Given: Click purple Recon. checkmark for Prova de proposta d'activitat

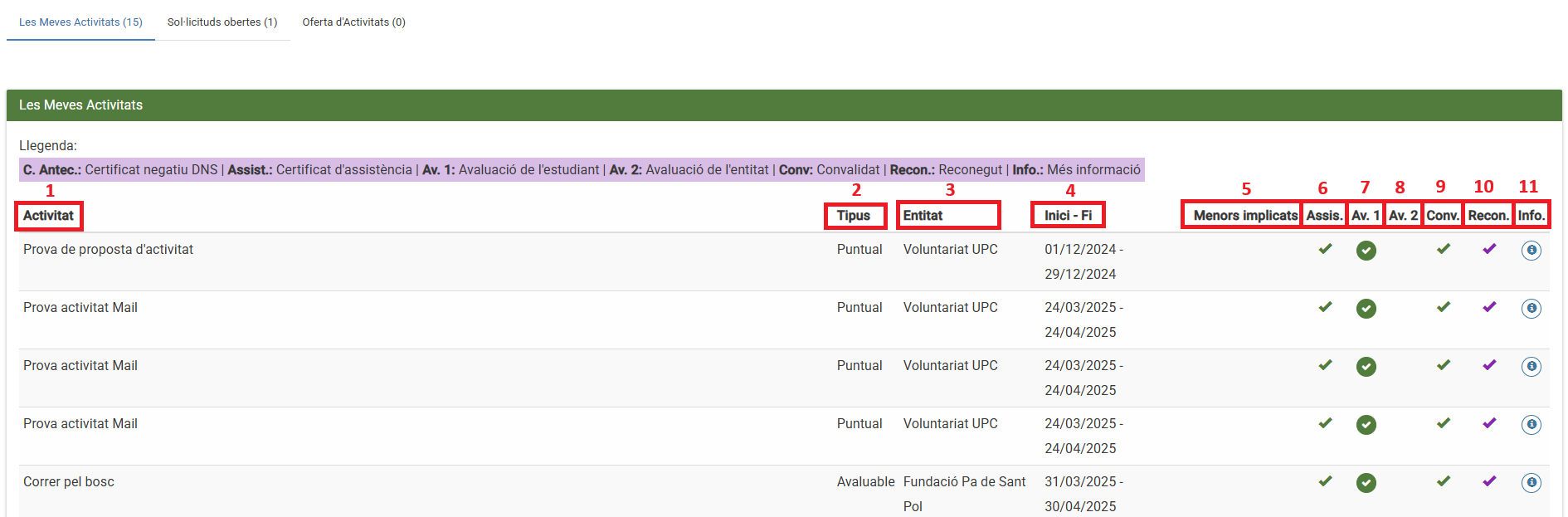Looking at the screenshot, I should 1489,249.
